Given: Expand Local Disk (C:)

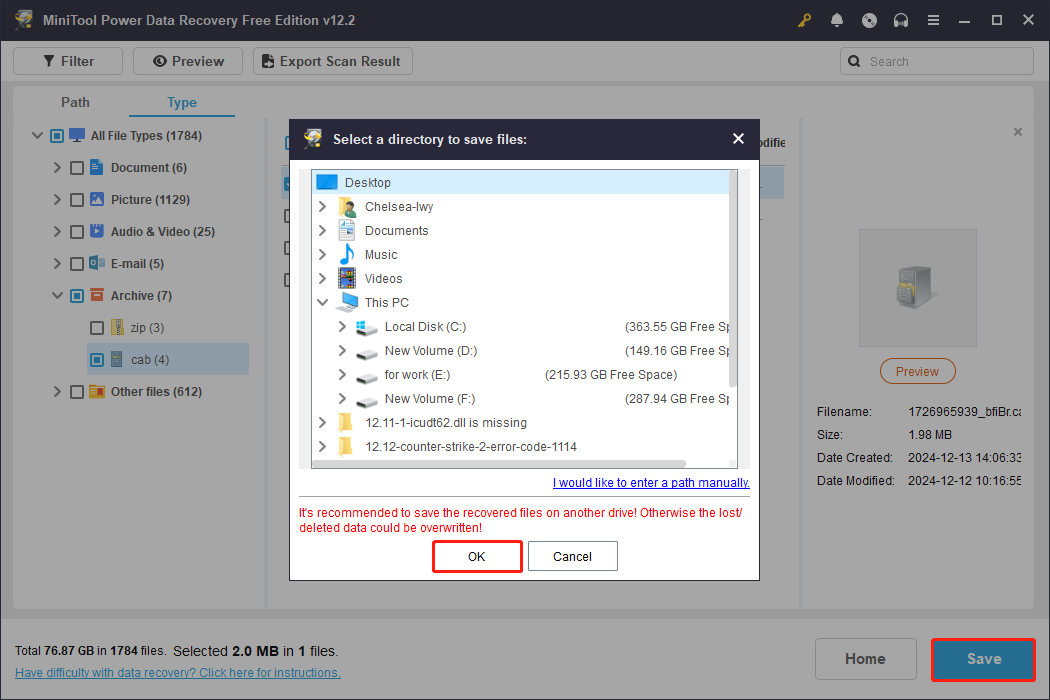Looking at the screenshot, I should click(x=342, y=326).
